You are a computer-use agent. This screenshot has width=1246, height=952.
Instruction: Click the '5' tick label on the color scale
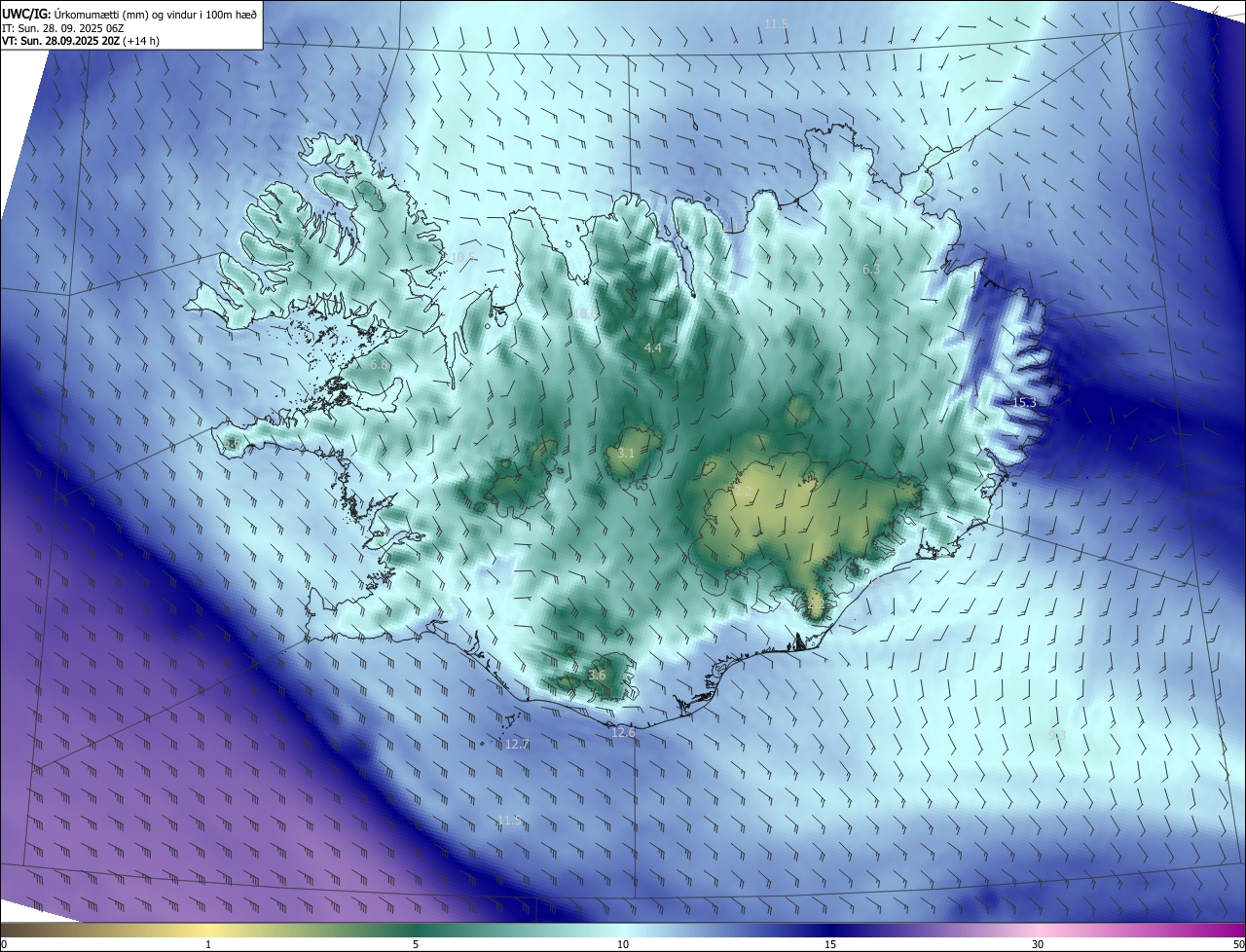(x=416, y=944)
